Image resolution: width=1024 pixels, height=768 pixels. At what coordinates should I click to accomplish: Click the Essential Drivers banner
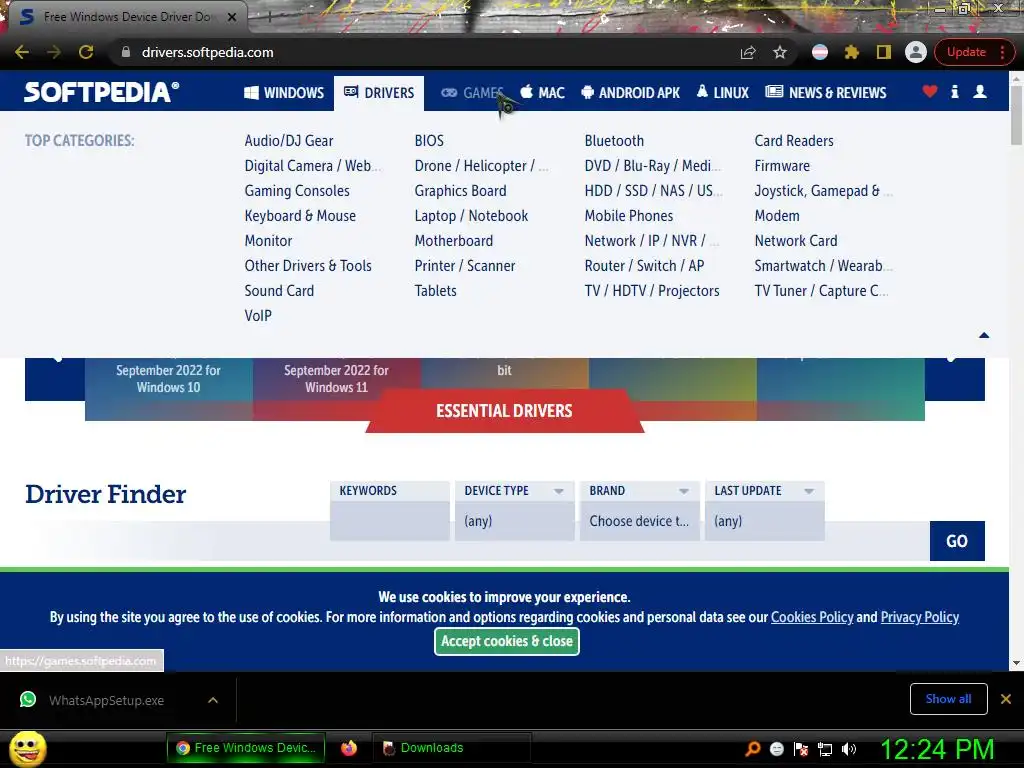[x=504, y=411]
